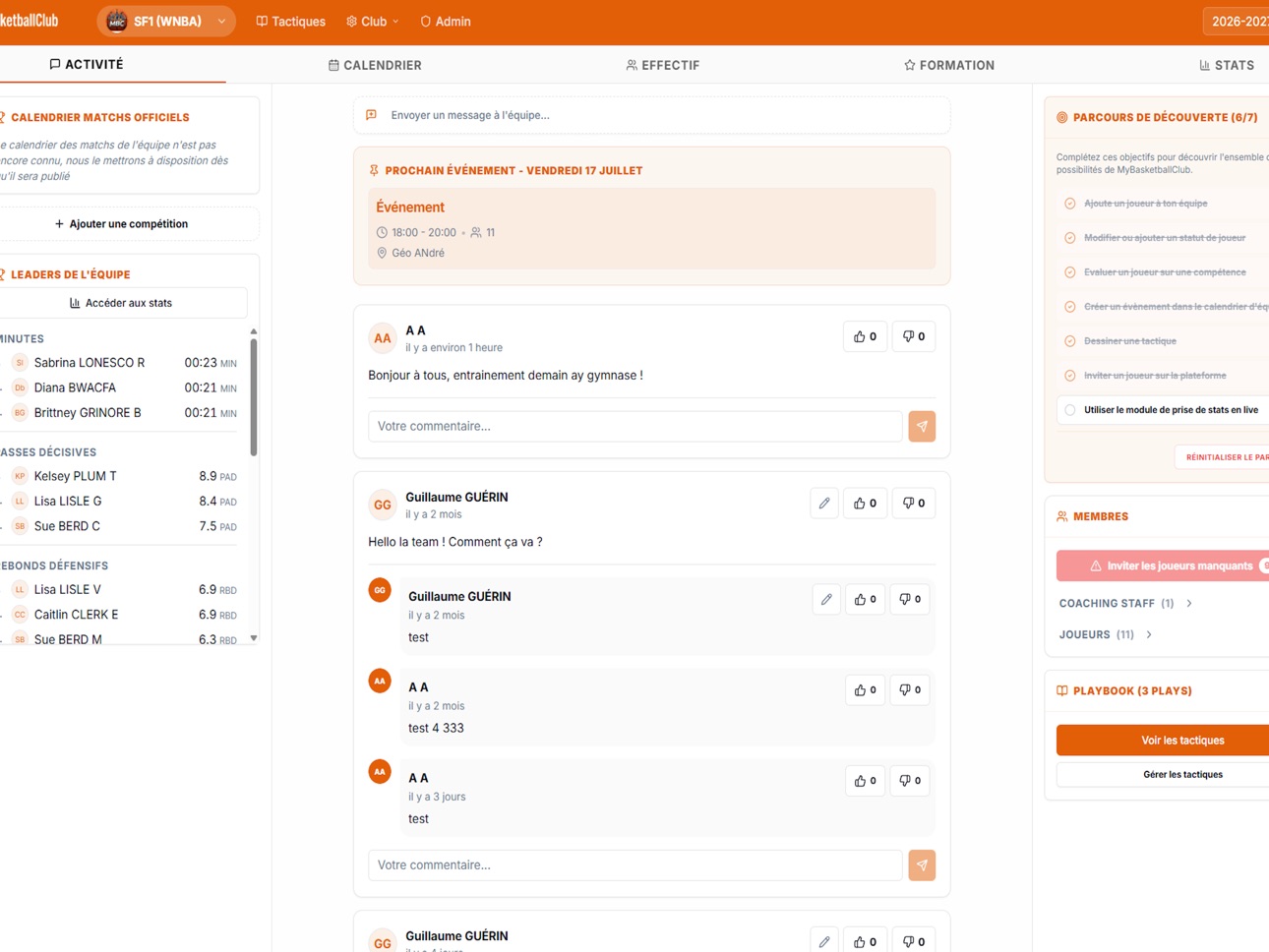The image size is (1269, 952).
Task: Open the Club dropdown menu
Action: click(x=373, y=21)
